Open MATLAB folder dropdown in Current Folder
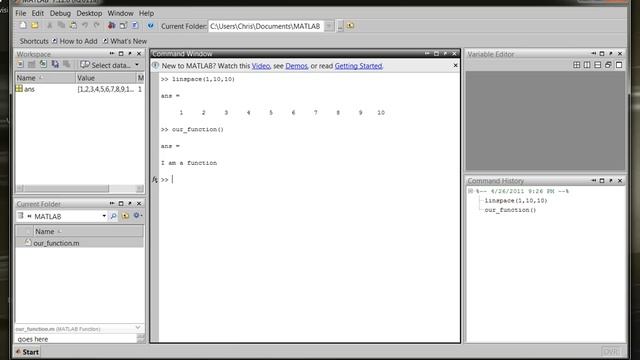640x360 pixels. (104, 216)
